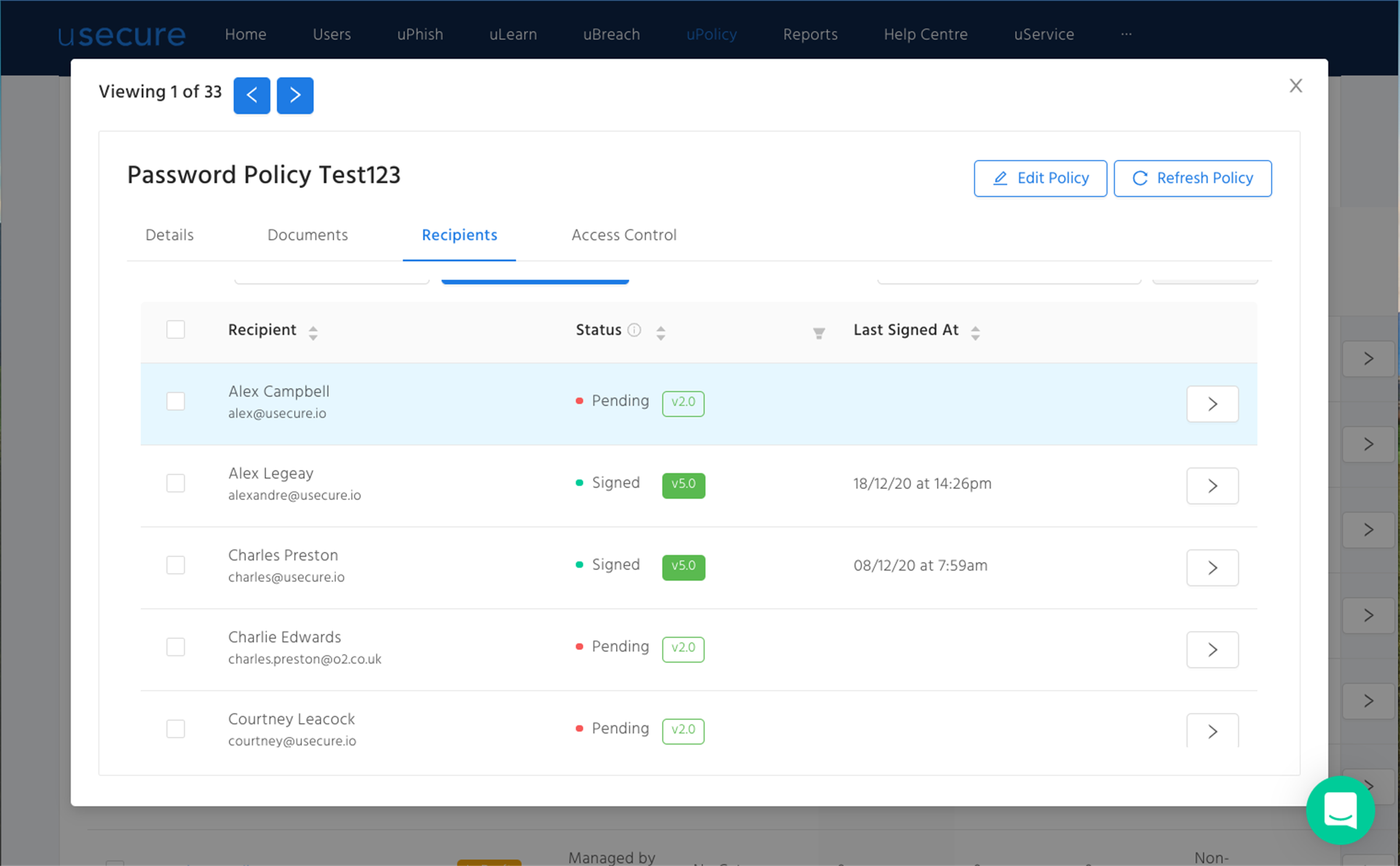Click the v2.0 badge for Courtney Leacock

point(683,731)
